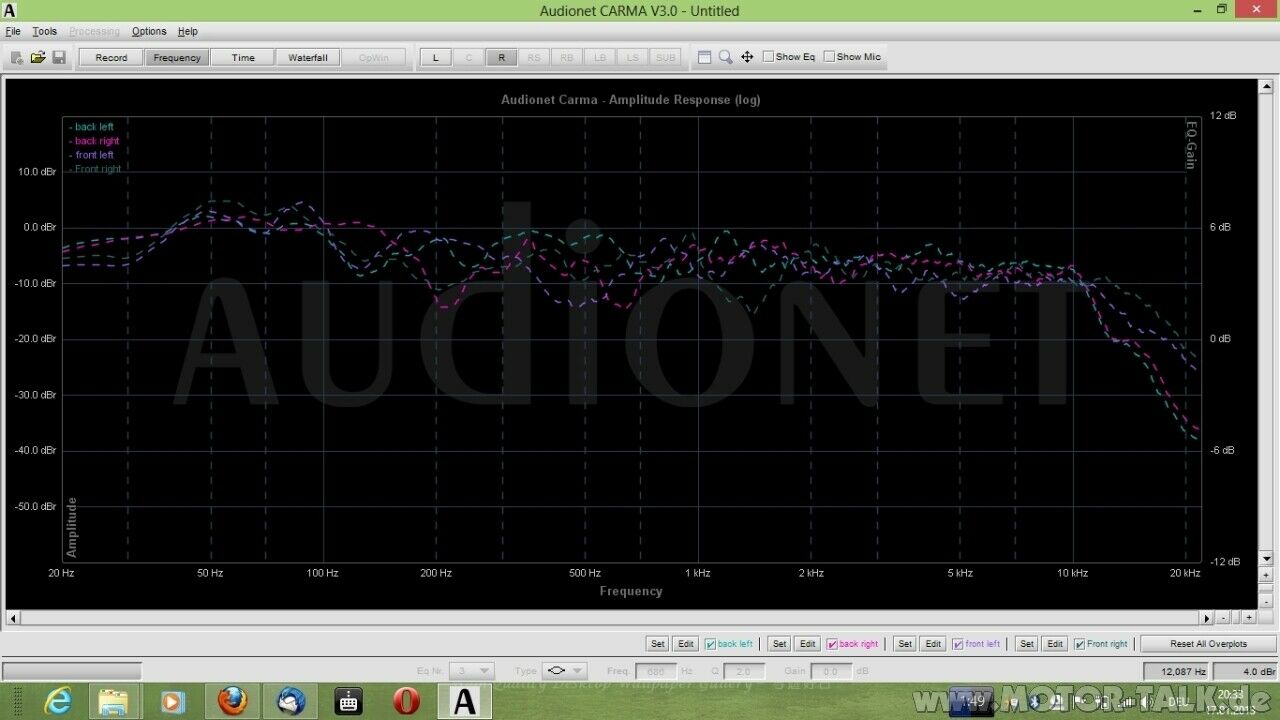Enable the Show Eq checkbox
1280x720 pixels.
(768, 57)
